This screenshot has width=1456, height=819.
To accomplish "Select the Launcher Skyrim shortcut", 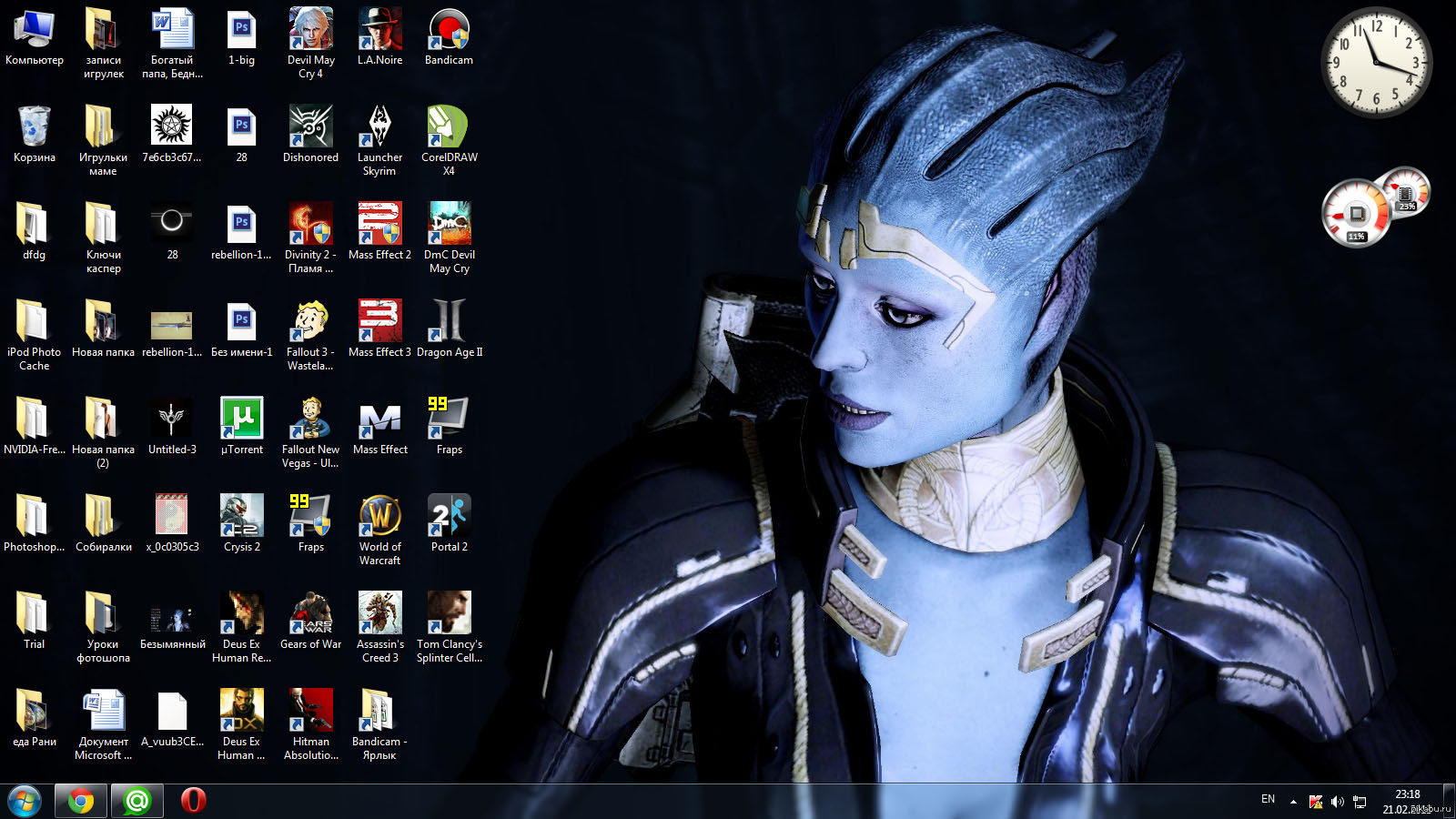I will pyautogui.click(x=380, y=140).
